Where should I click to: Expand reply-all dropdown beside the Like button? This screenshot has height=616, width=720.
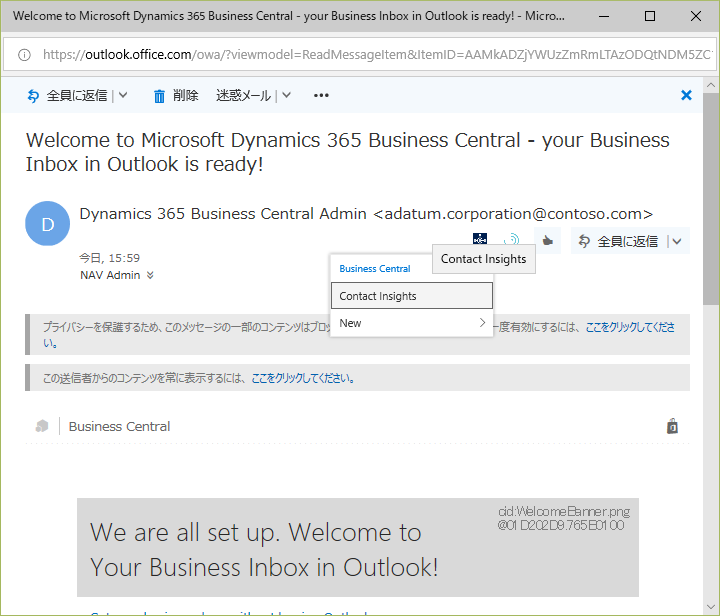pyautogui.click(x=677, y=241)
